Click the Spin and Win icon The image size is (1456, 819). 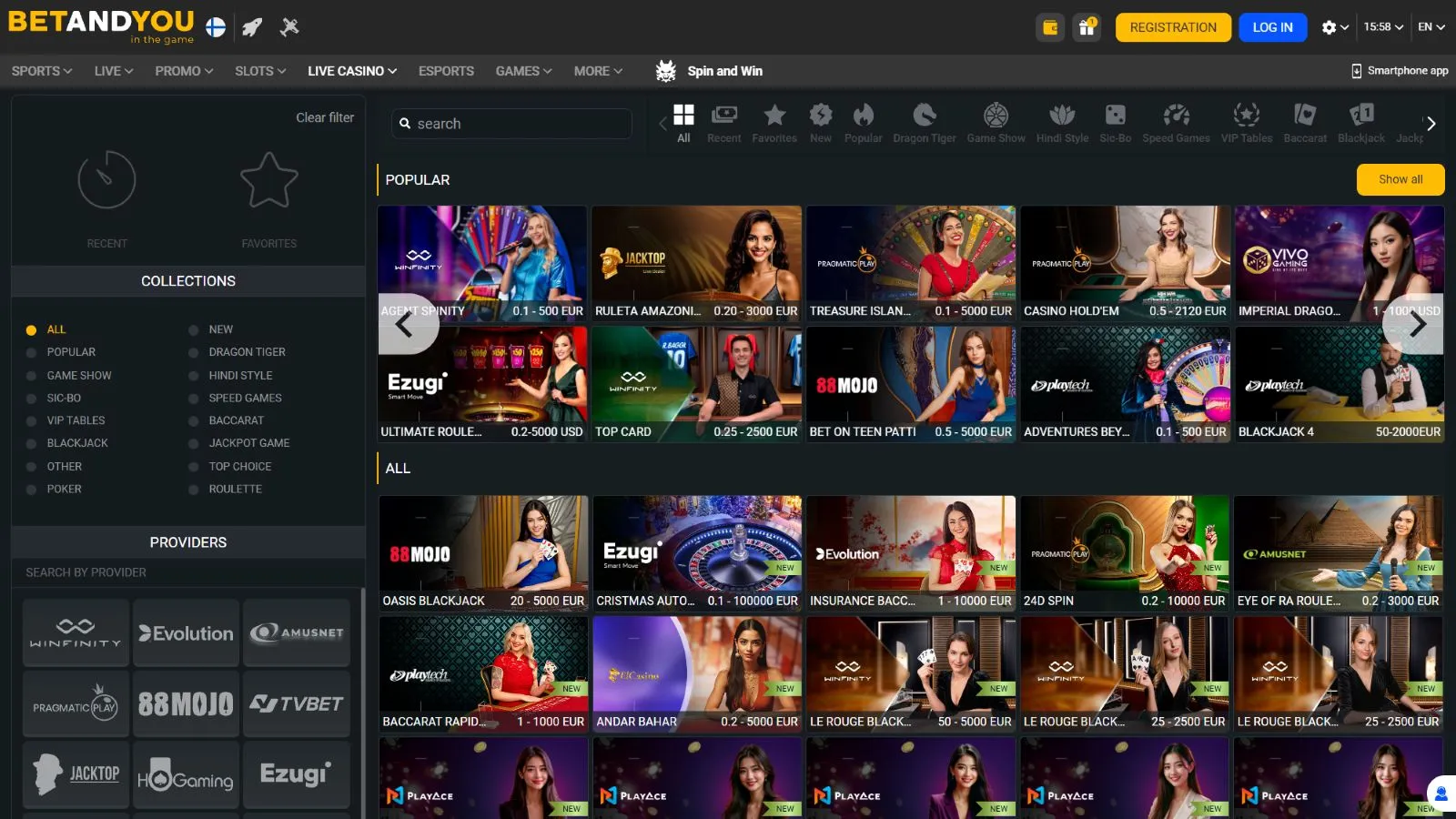tap(666, 71)
